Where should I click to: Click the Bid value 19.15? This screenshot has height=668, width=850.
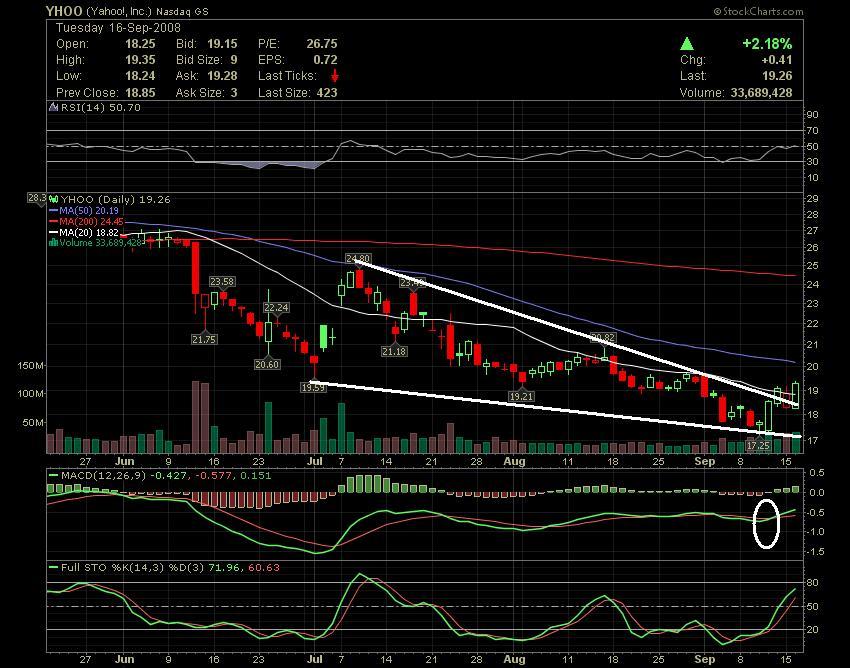(222, 44)
